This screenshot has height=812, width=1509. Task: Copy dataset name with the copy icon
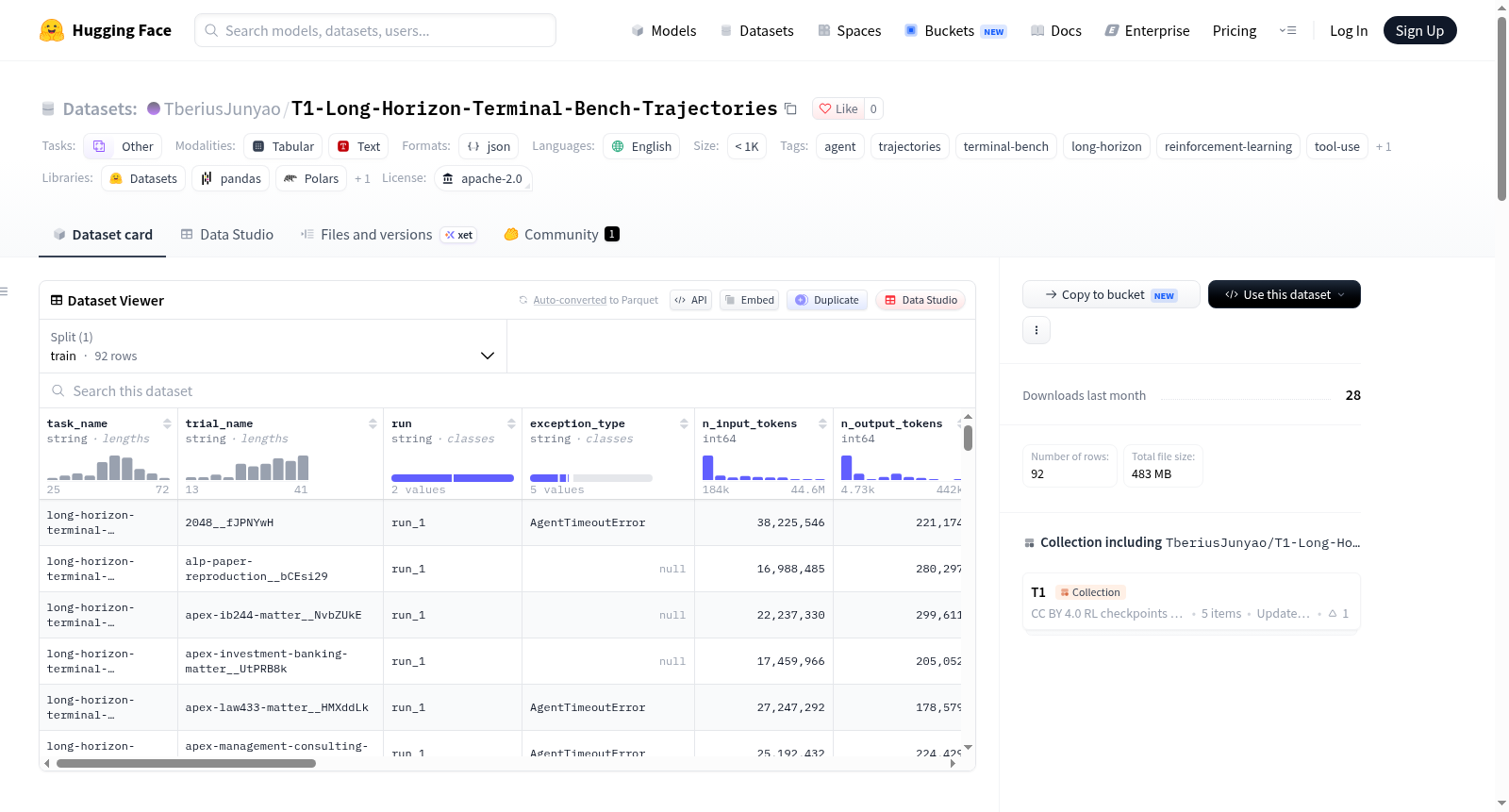coord(791,108)
